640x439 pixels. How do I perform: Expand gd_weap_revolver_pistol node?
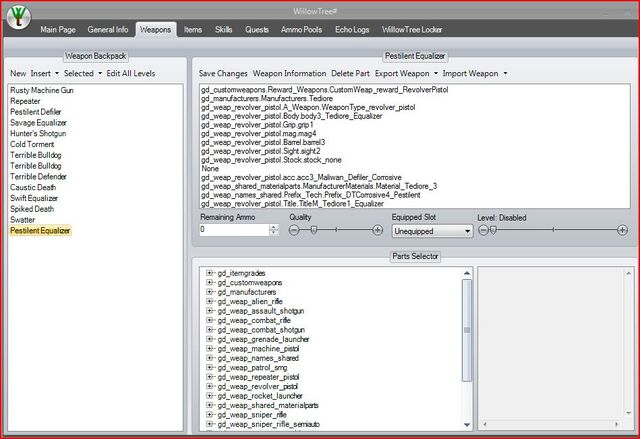pyautogui.click(x=209, y=386)
